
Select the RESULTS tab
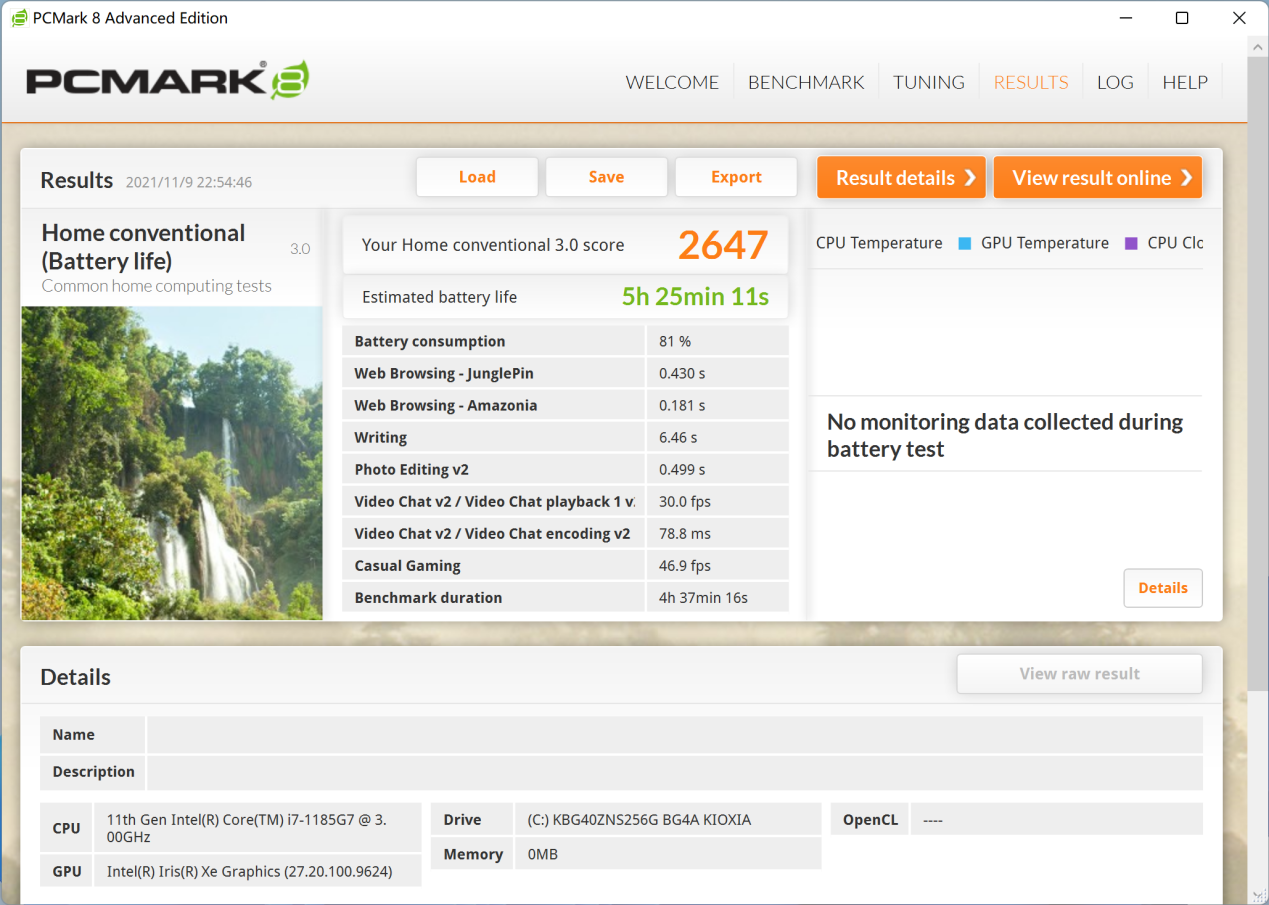tap(1031, 82)
